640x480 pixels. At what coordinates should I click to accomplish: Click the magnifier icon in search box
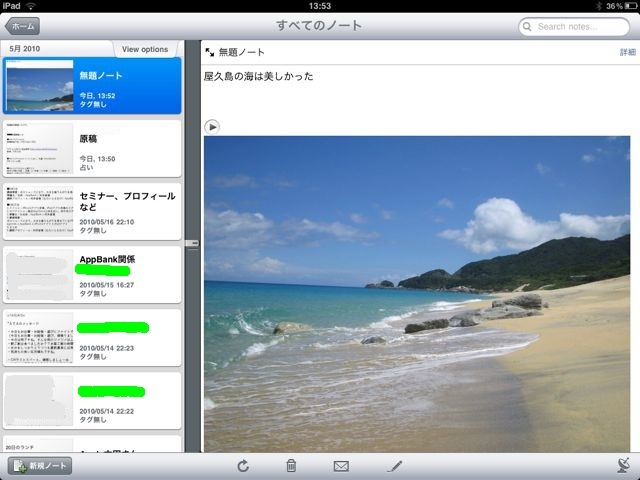tap(527, 27)
